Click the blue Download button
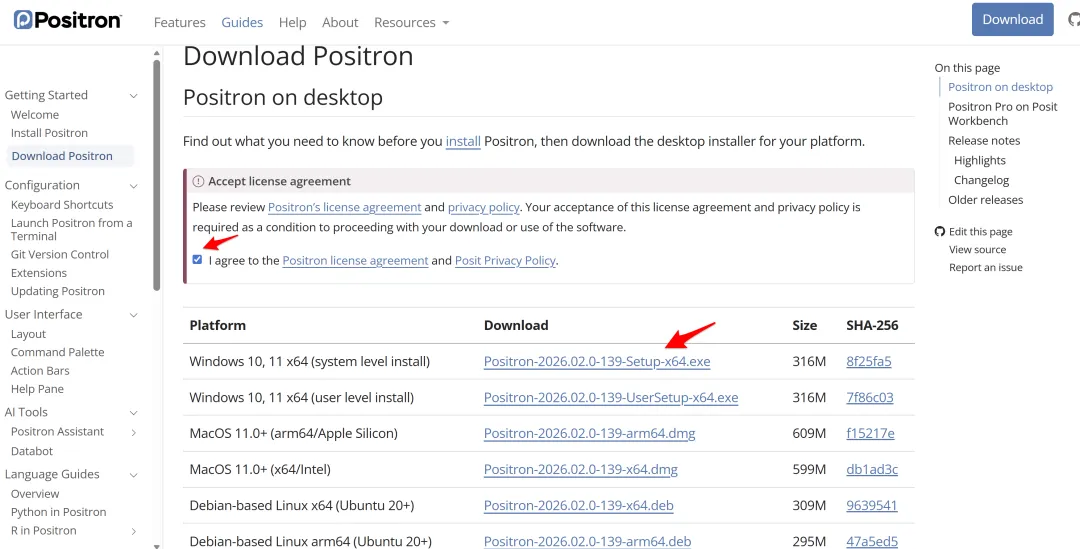Screen dimensions: 1080x549 (x=1012, y=20)
